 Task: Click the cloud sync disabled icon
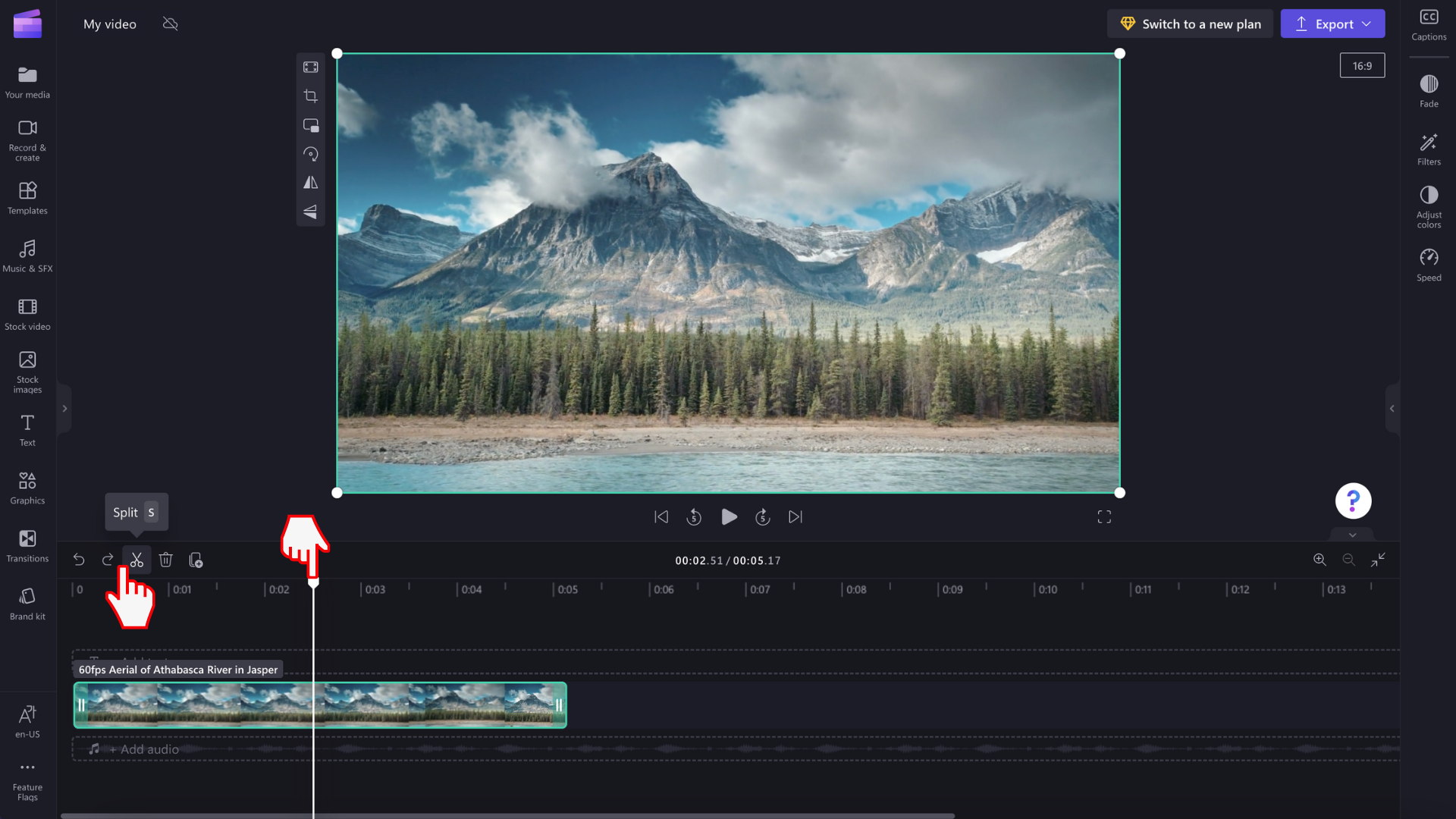(x=171, y=24)
